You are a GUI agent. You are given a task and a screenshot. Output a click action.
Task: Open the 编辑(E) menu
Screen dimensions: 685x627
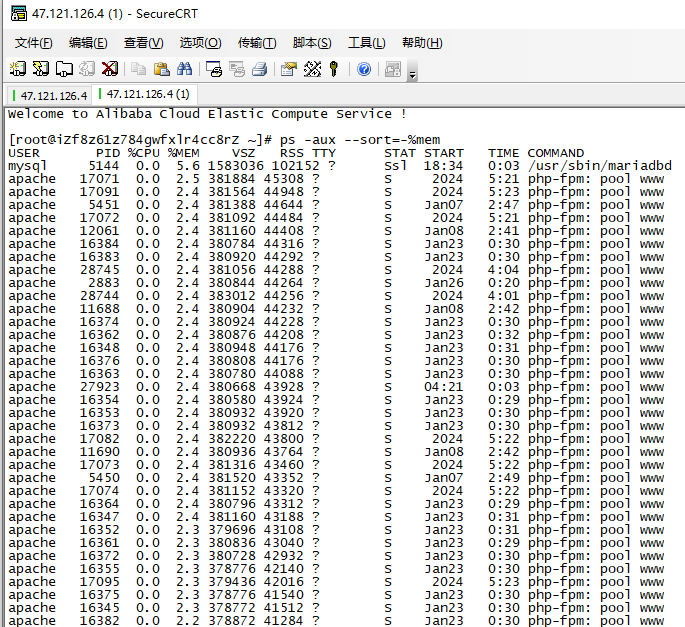tap(88, 43)
